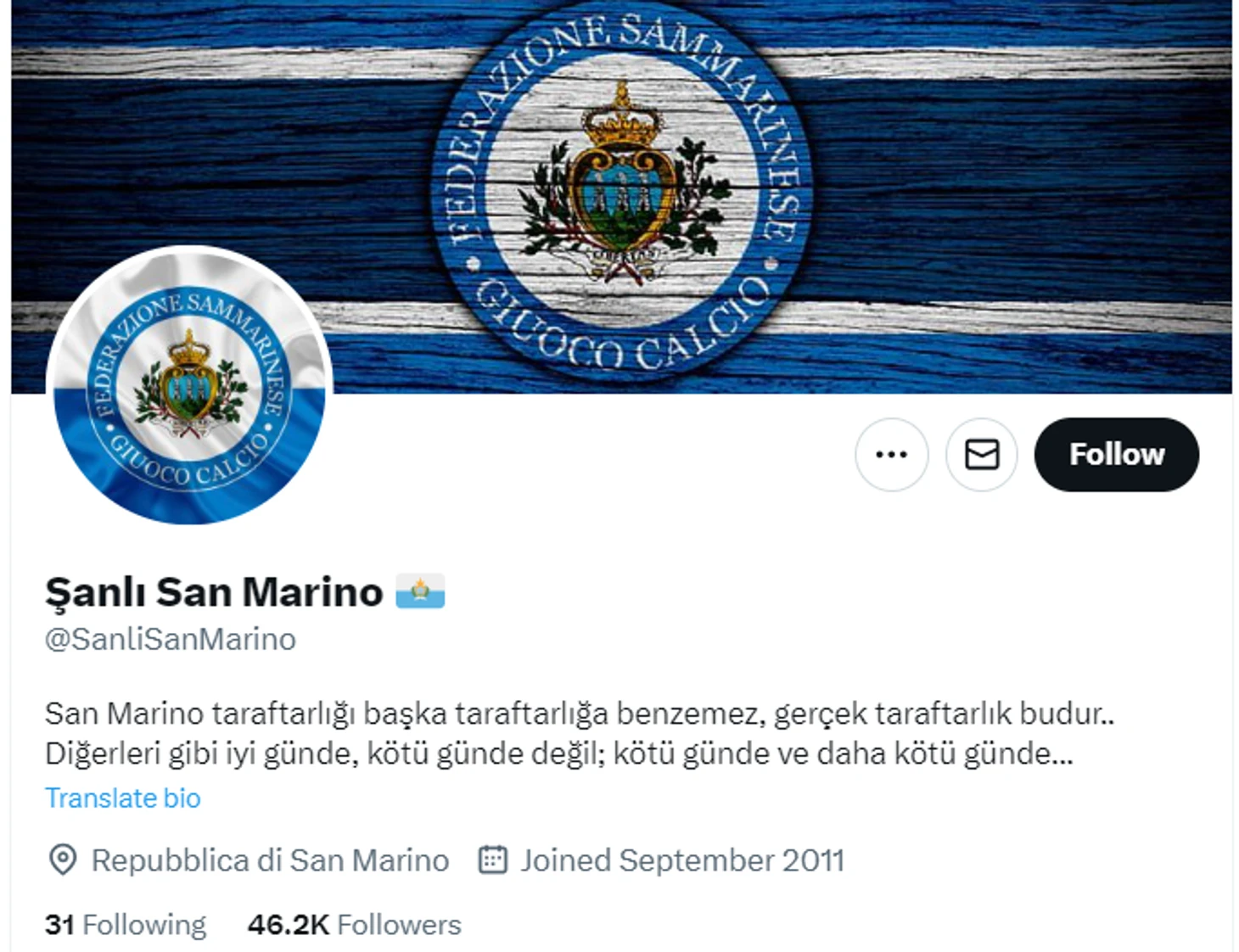This screenshot has width=1239, height=952.
Task: Click the Şanlı San Marino display name
Action: pos(214,591)
